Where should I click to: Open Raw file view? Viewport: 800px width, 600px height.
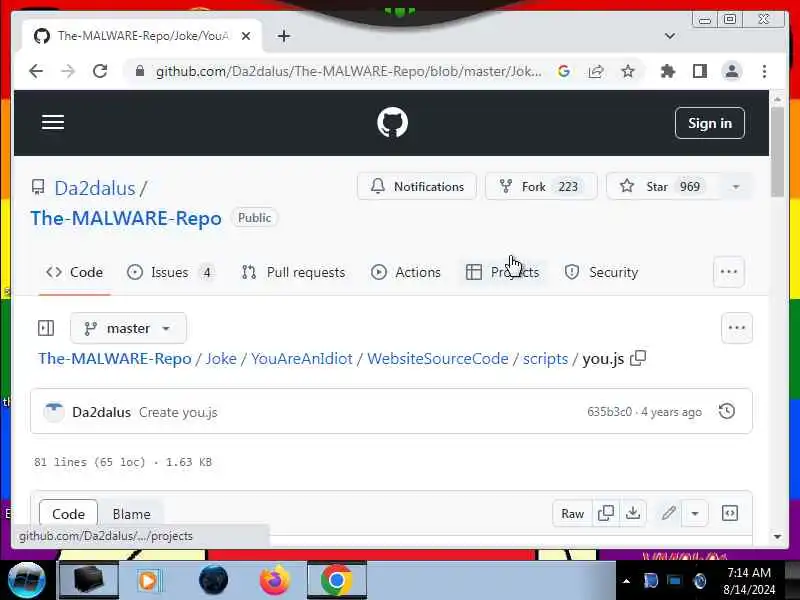coord(572,513)
